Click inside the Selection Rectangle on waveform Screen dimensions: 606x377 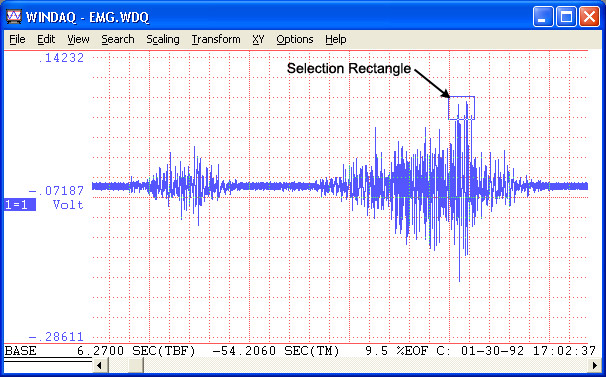(x=461, y=108)
